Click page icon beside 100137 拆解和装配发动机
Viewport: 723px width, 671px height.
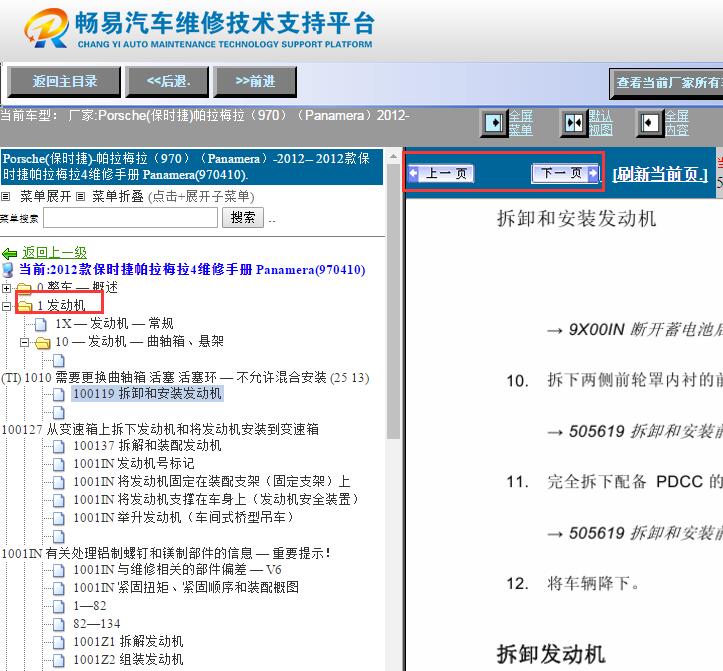(x=59, y=446)
